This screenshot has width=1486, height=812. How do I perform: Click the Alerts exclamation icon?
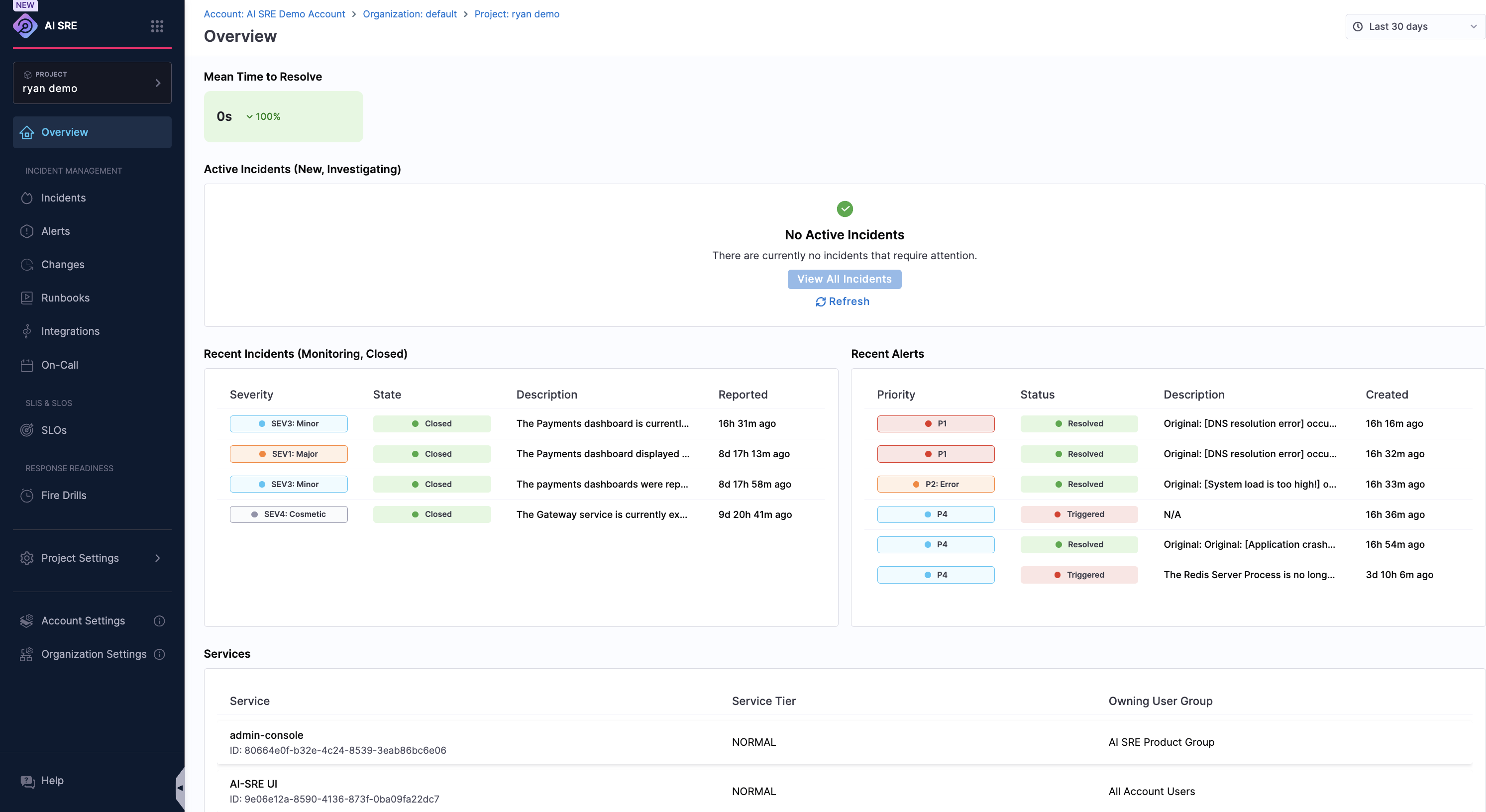[x=26, y=231]
